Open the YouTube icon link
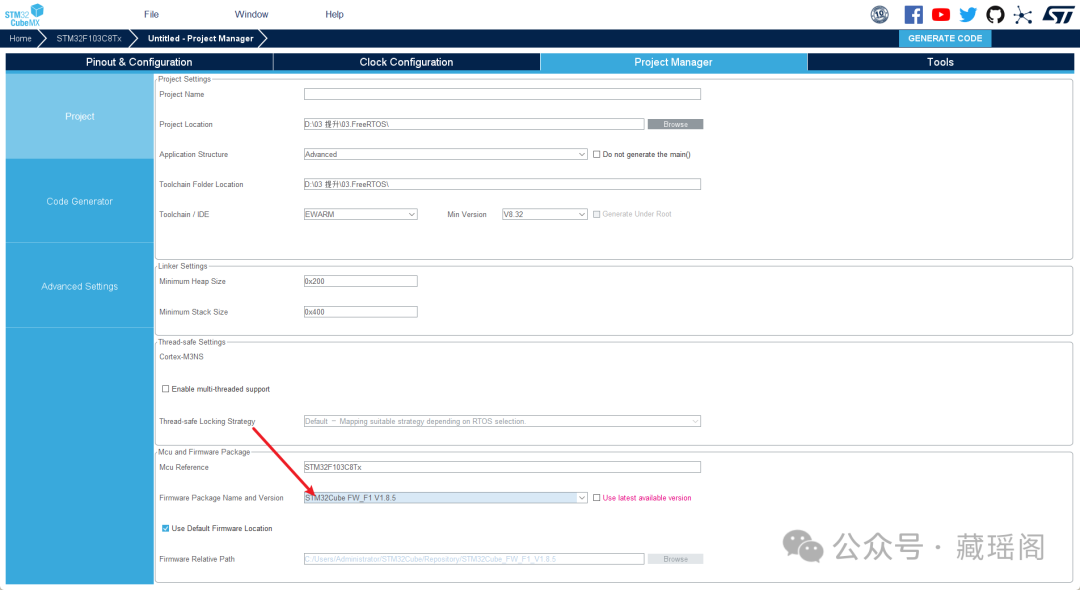The image size is (1080, 590). pyautogui.click(x=941, y=14)
